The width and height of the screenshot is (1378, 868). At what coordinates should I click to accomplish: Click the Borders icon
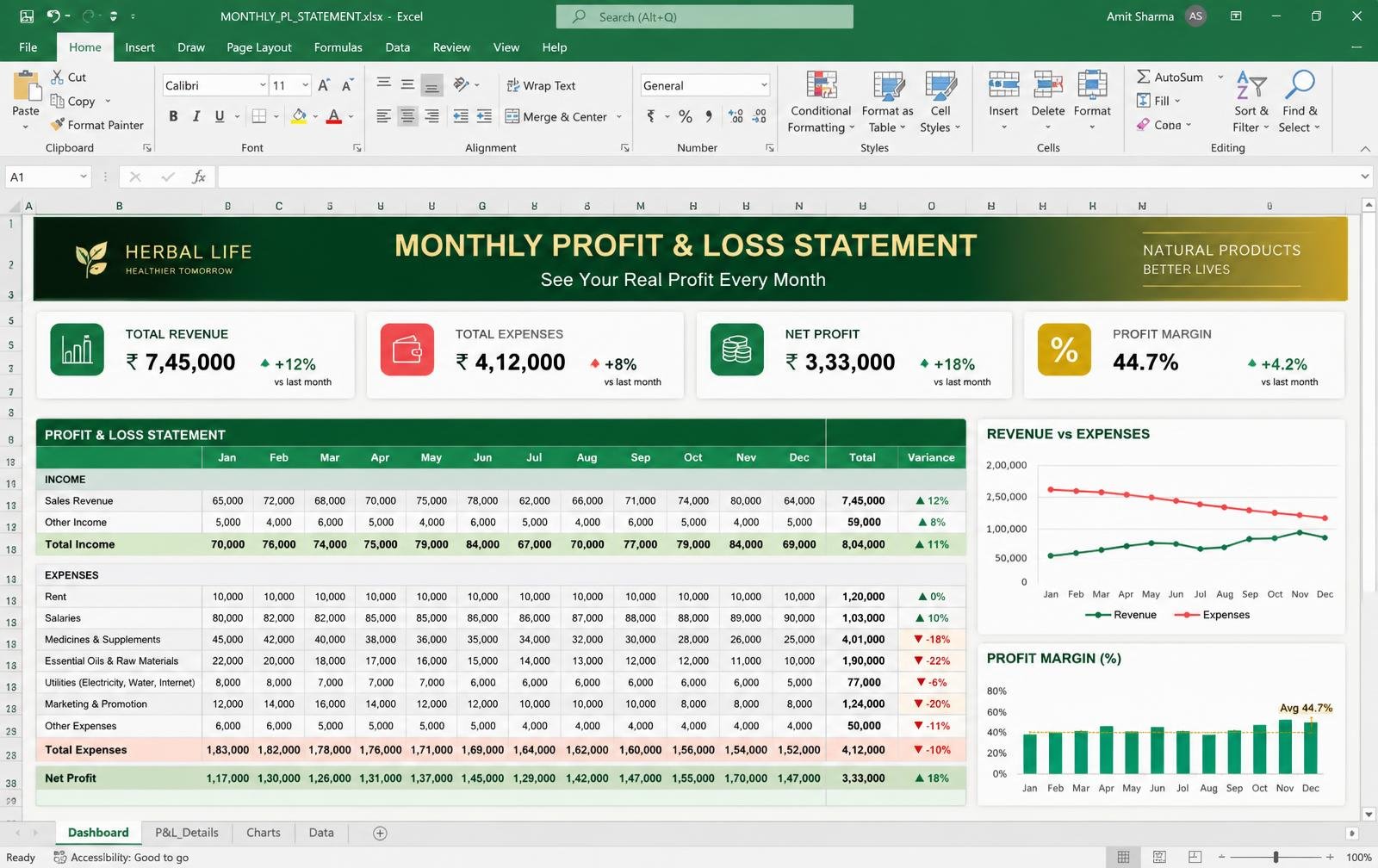[258, 116]
